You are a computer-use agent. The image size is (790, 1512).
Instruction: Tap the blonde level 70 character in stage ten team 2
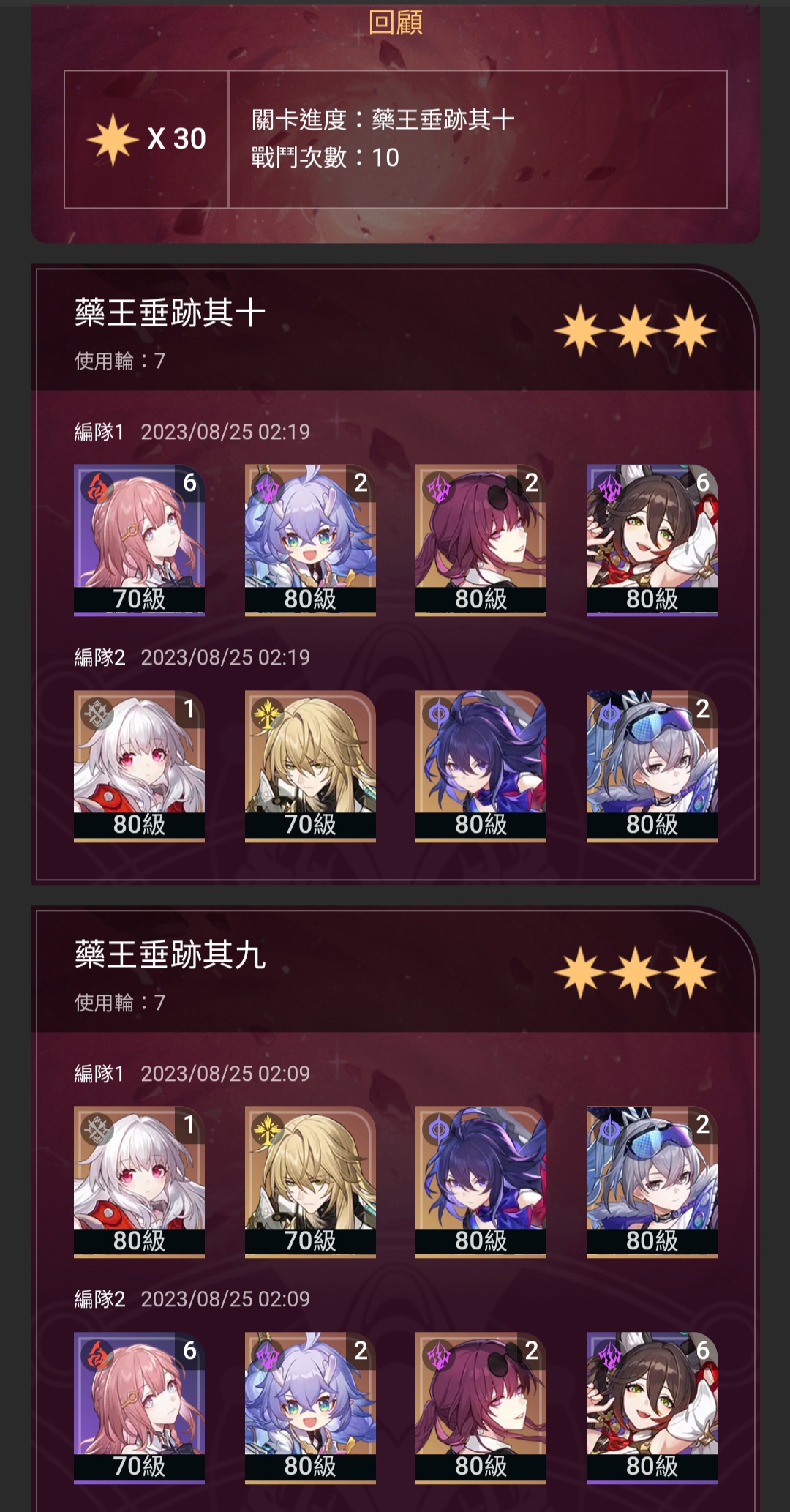pyautogui.click(x=310, y=766)
